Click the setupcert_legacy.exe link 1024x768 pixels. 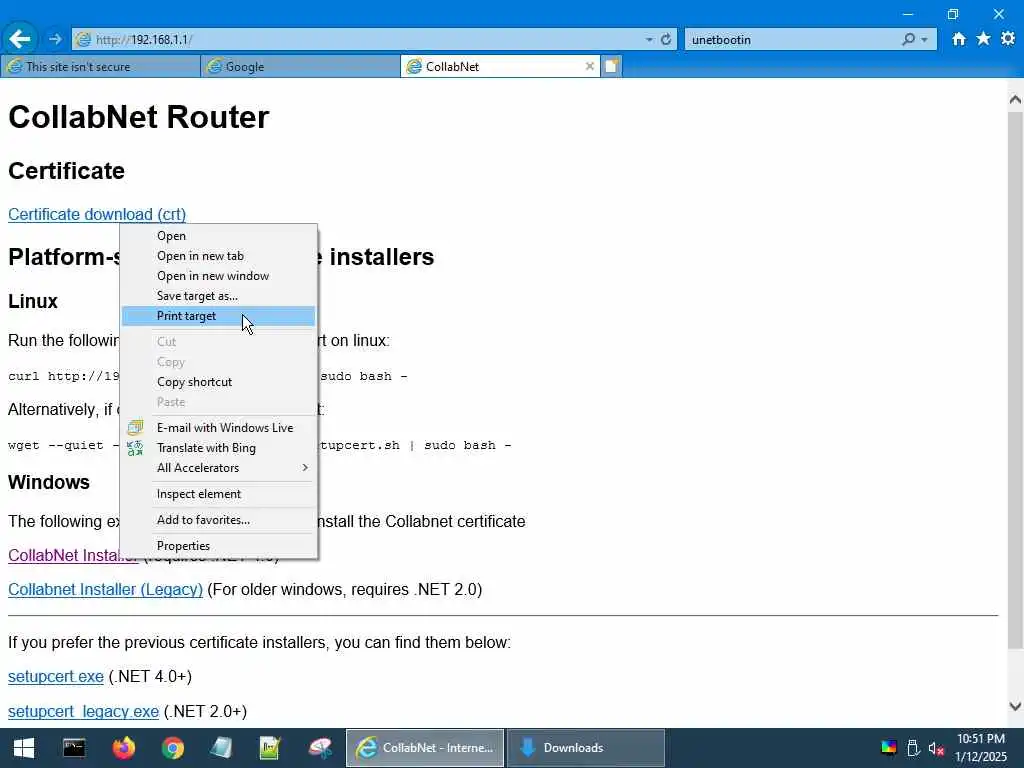click(83, 711)
